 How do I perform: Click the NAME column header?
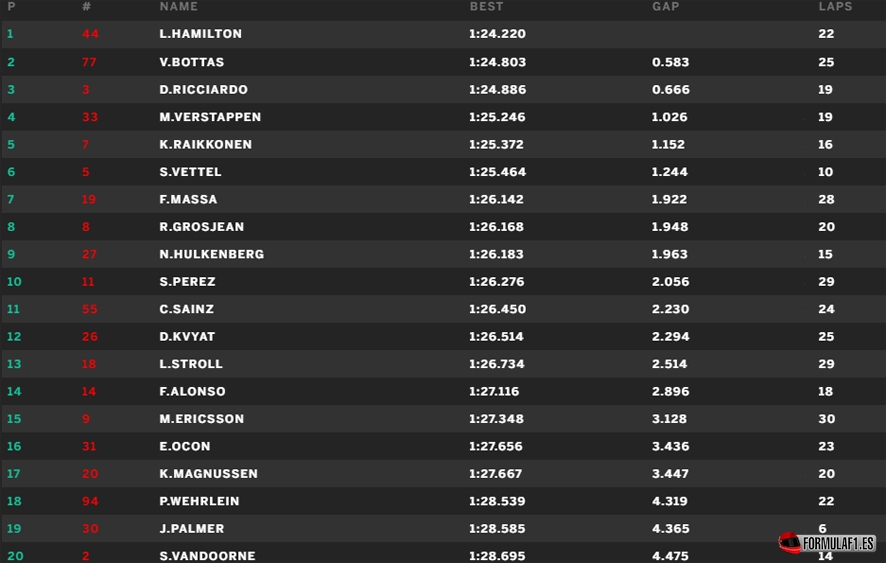pyautogui.click(x=179, y=7)
